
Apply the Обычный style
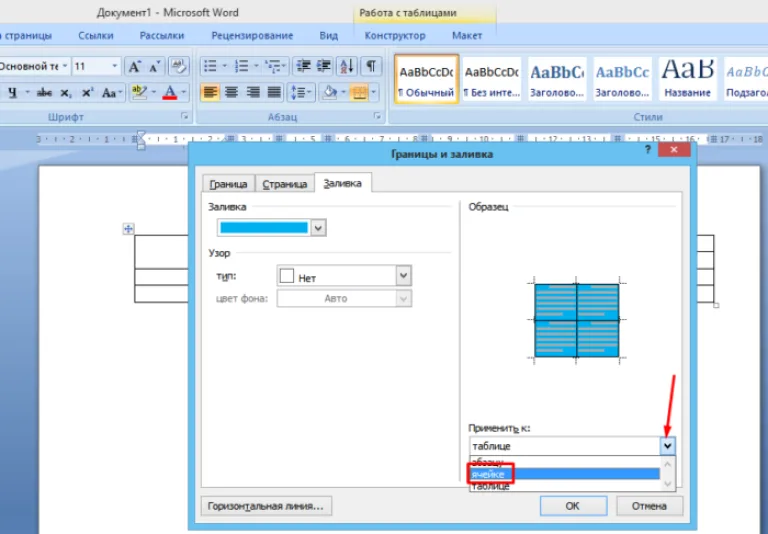click(x=426, y=79)
